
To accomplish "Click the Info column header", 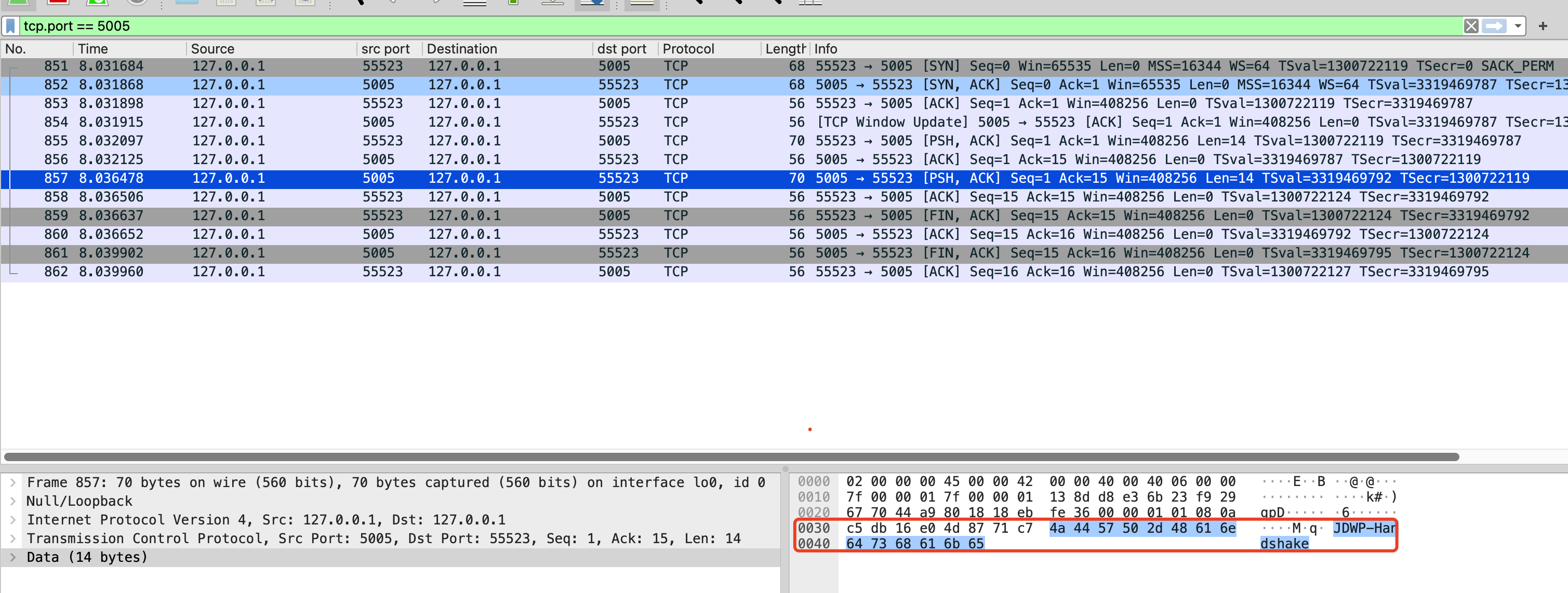I will coord(826,49).
